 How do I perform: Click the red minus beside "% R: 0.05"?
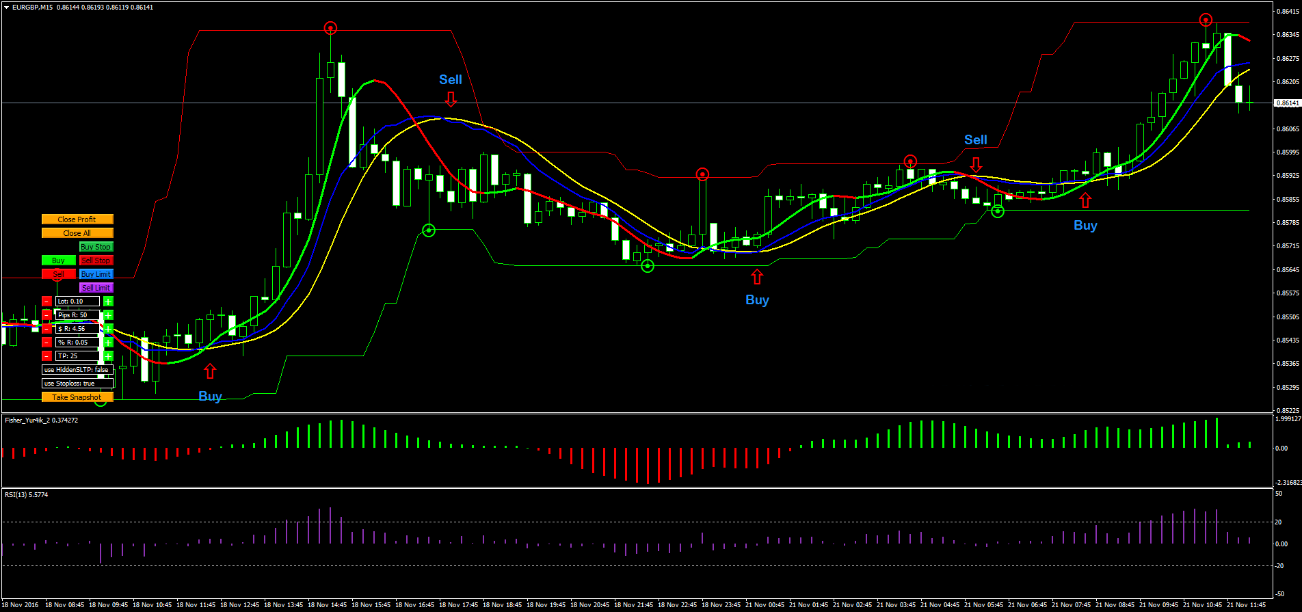point(47,341)
